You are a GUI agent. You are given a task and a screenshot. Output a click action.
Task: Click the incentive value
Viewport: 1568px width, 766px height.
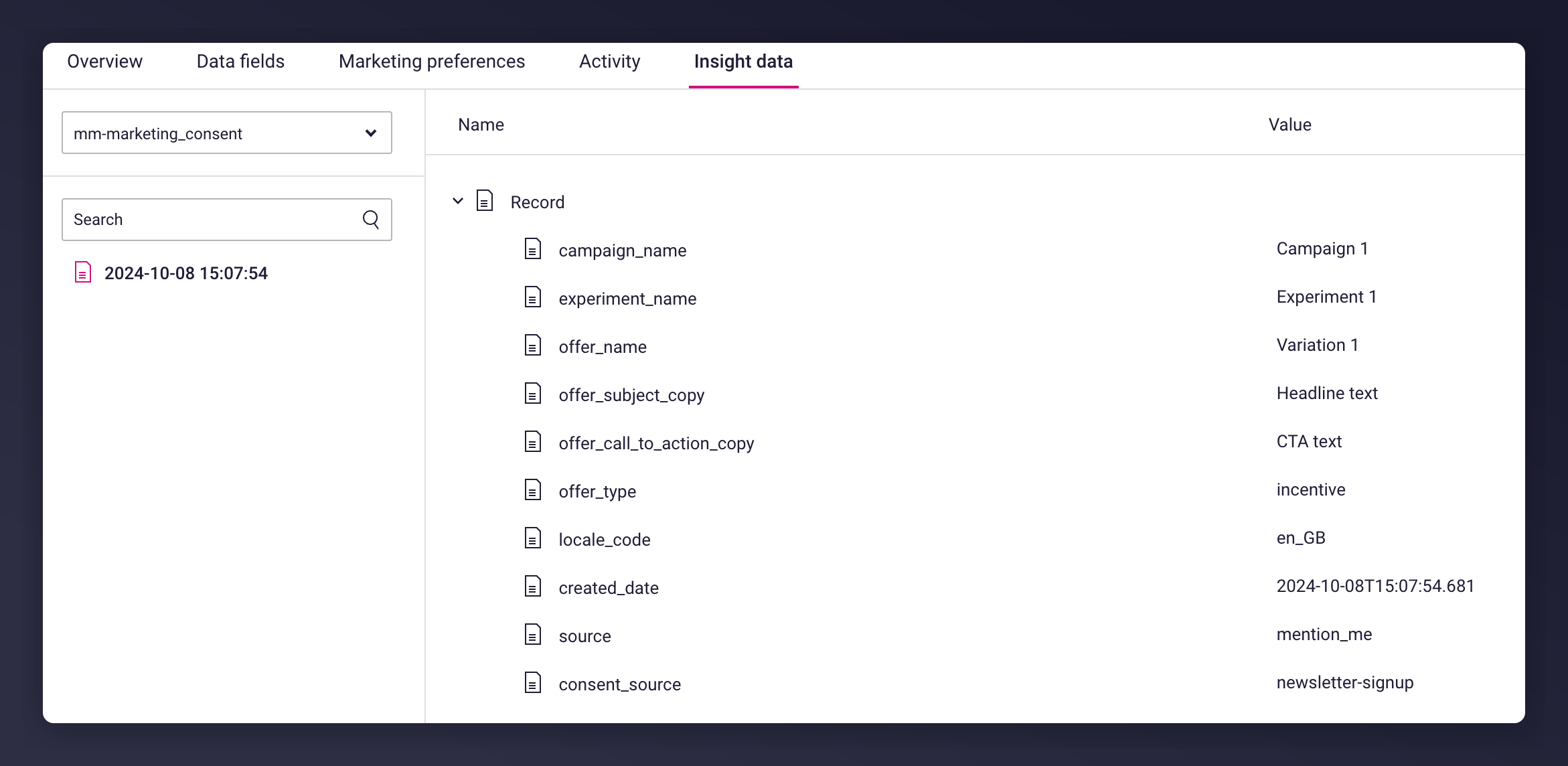click(x=1311, y=489)
